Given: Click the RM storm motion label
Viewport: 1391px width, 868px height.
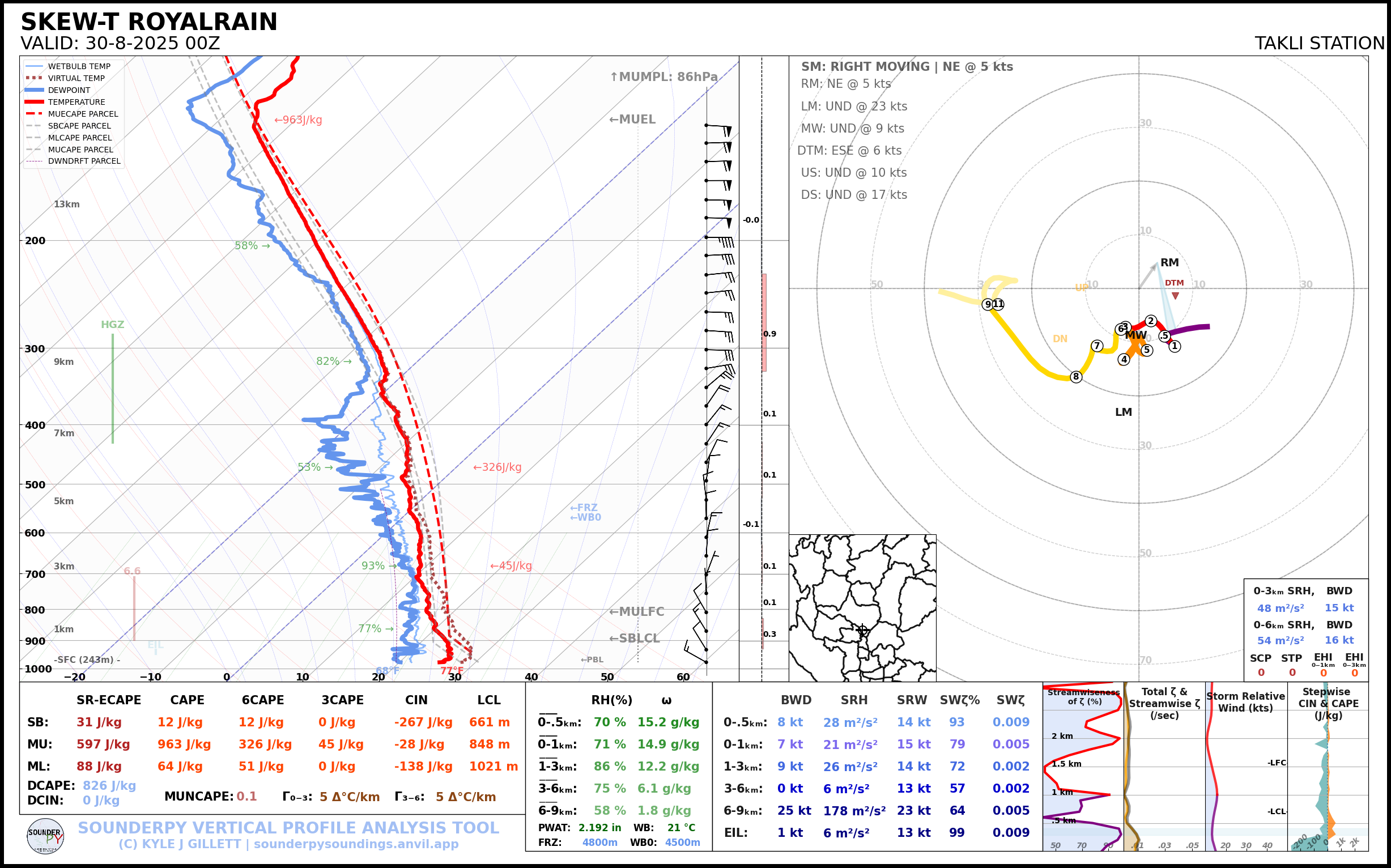Looking at the screenshot, I should click(x=1169, y=262).
